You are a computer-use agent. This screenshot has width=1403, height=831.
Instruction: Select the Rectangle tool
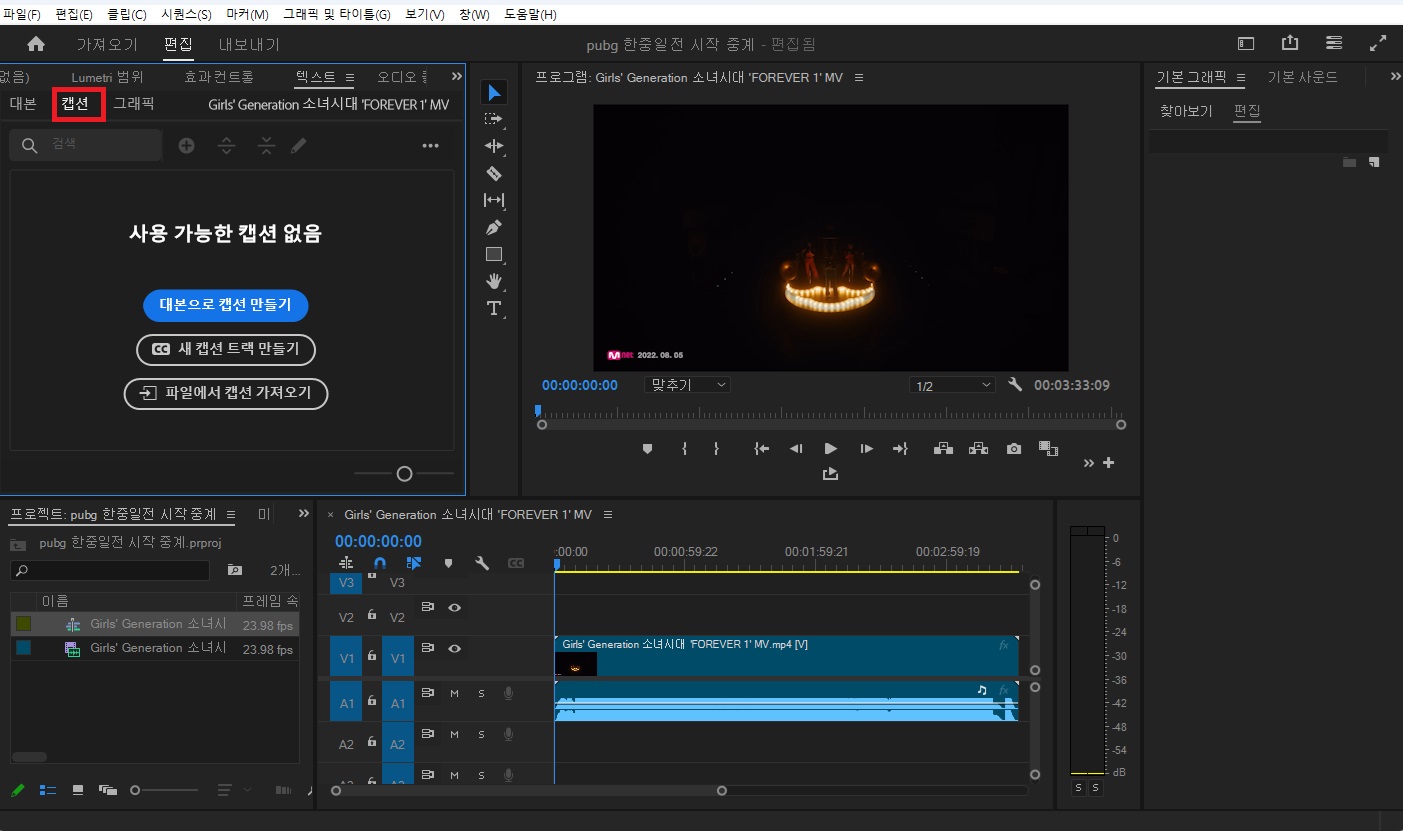point(494,254)
